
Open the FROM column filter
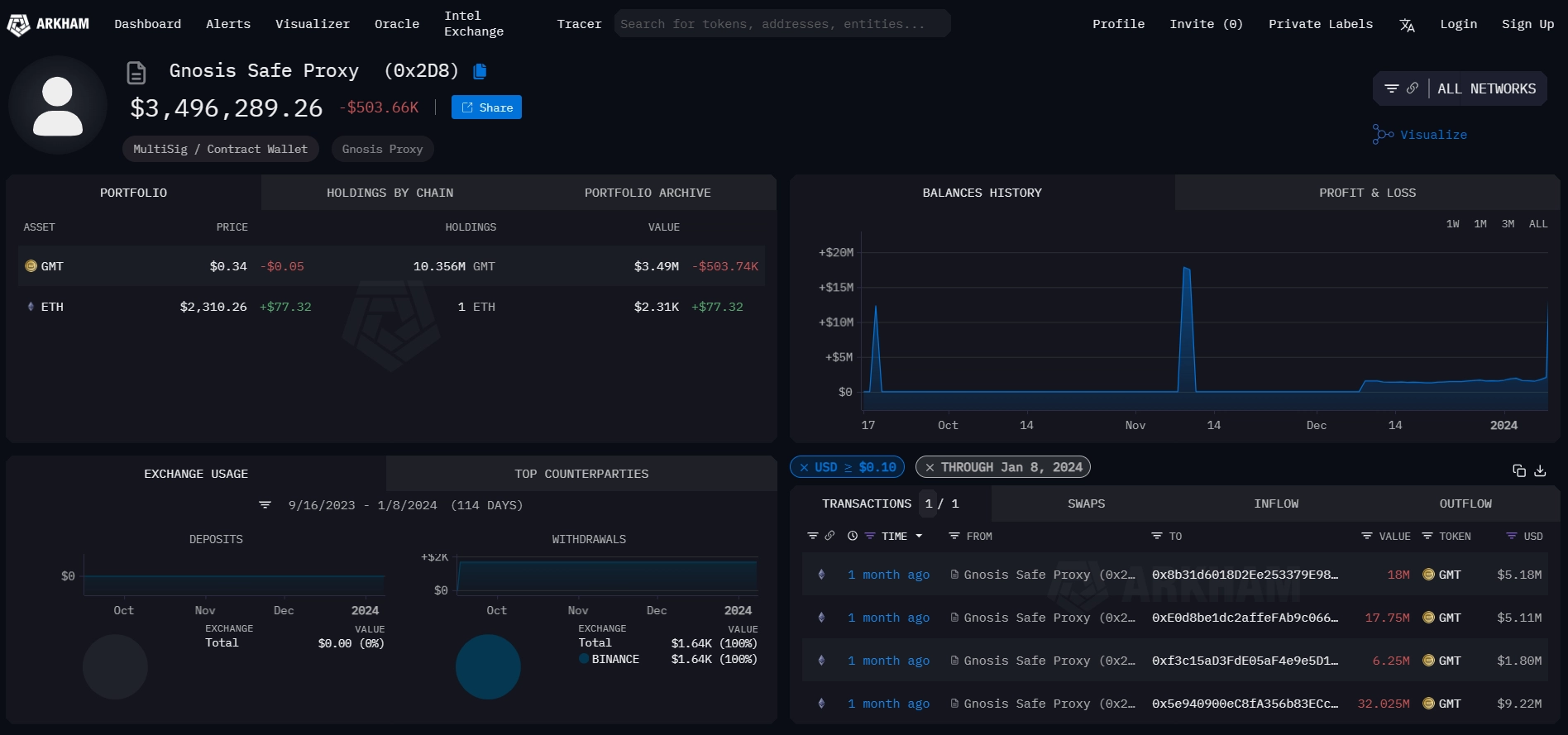[x=954, y=536]
